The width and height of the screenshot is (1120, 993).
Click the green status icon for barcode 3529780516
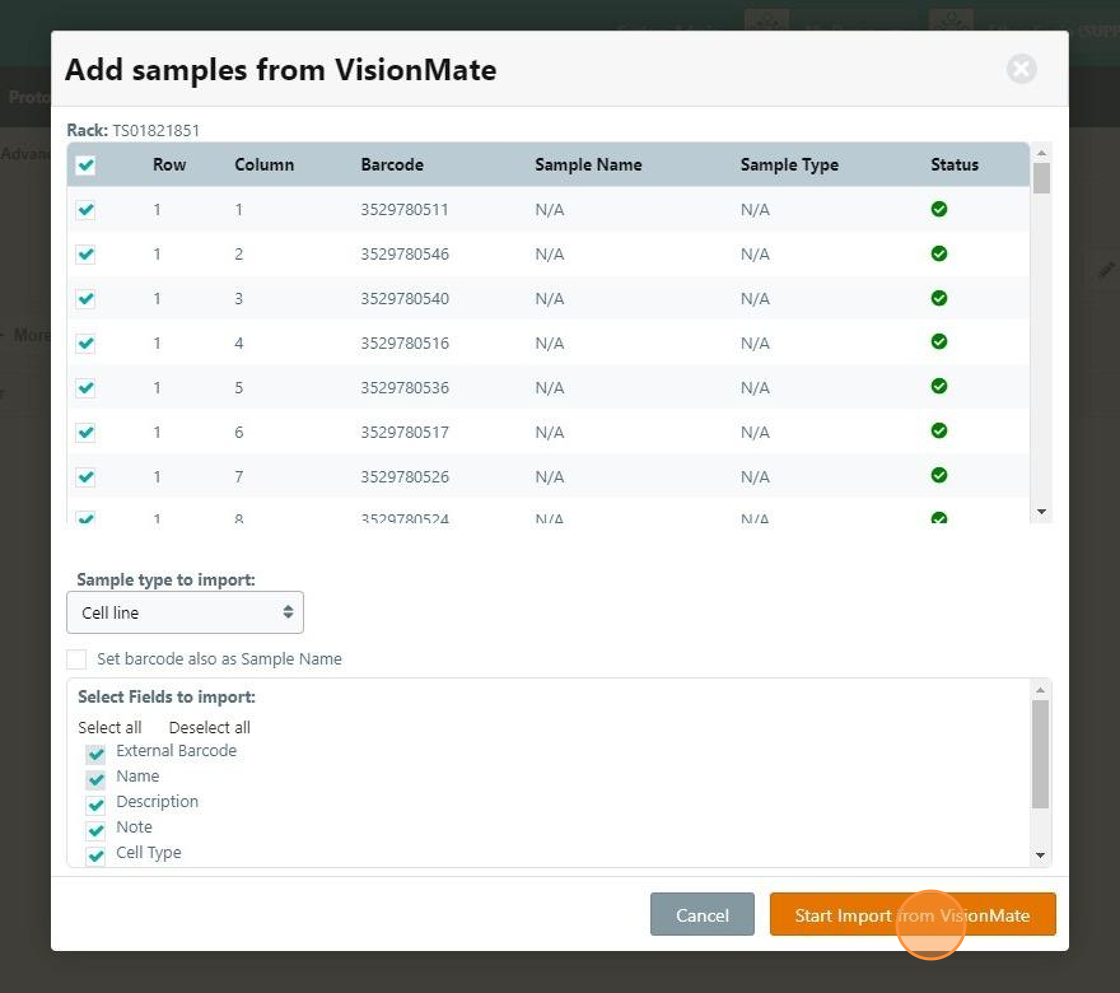point(939,341)
